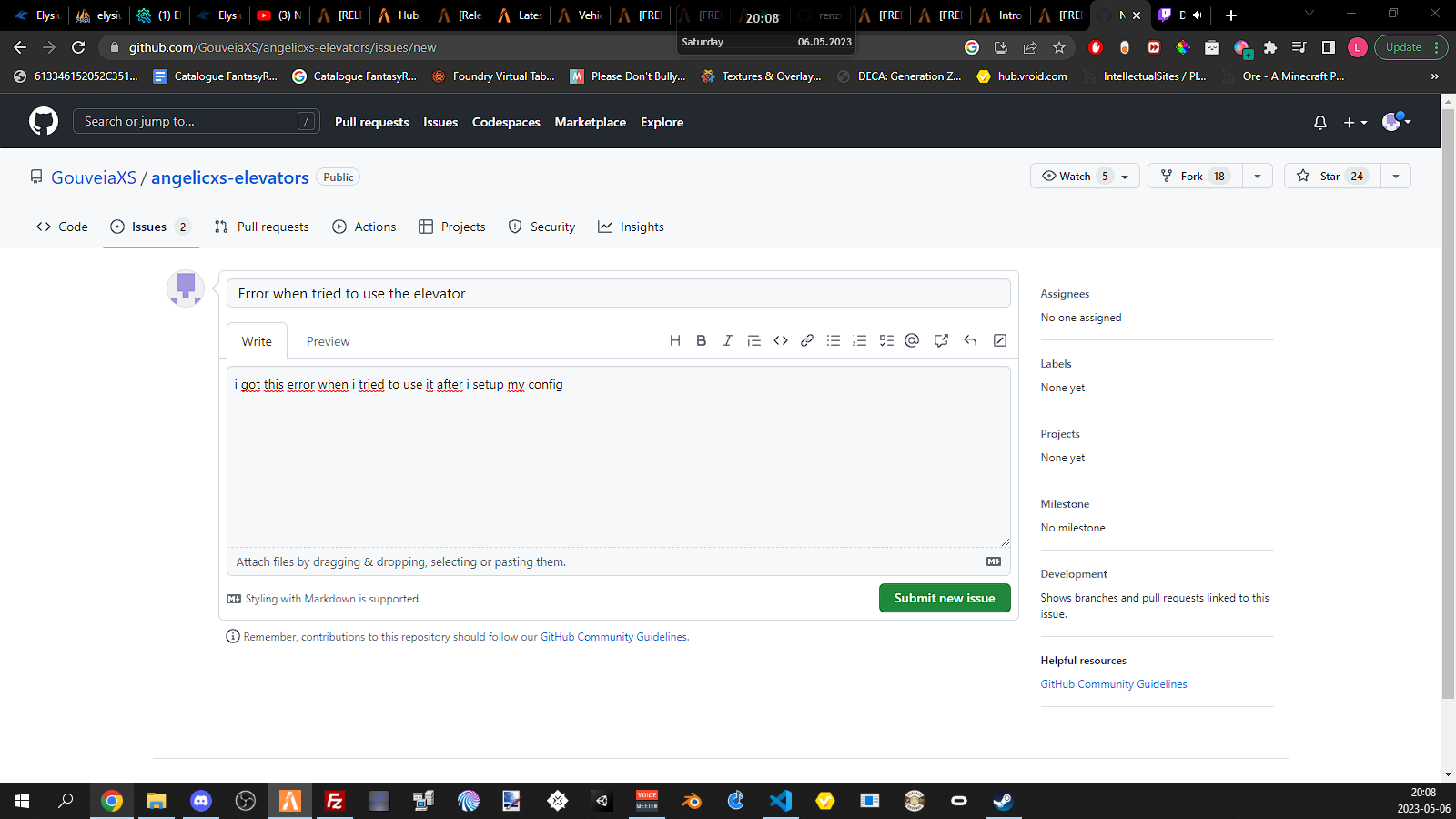This screenshot has width=1456, height=819.
Task: Apply bold formatting to issue text
Action: (x=701, y=339)
